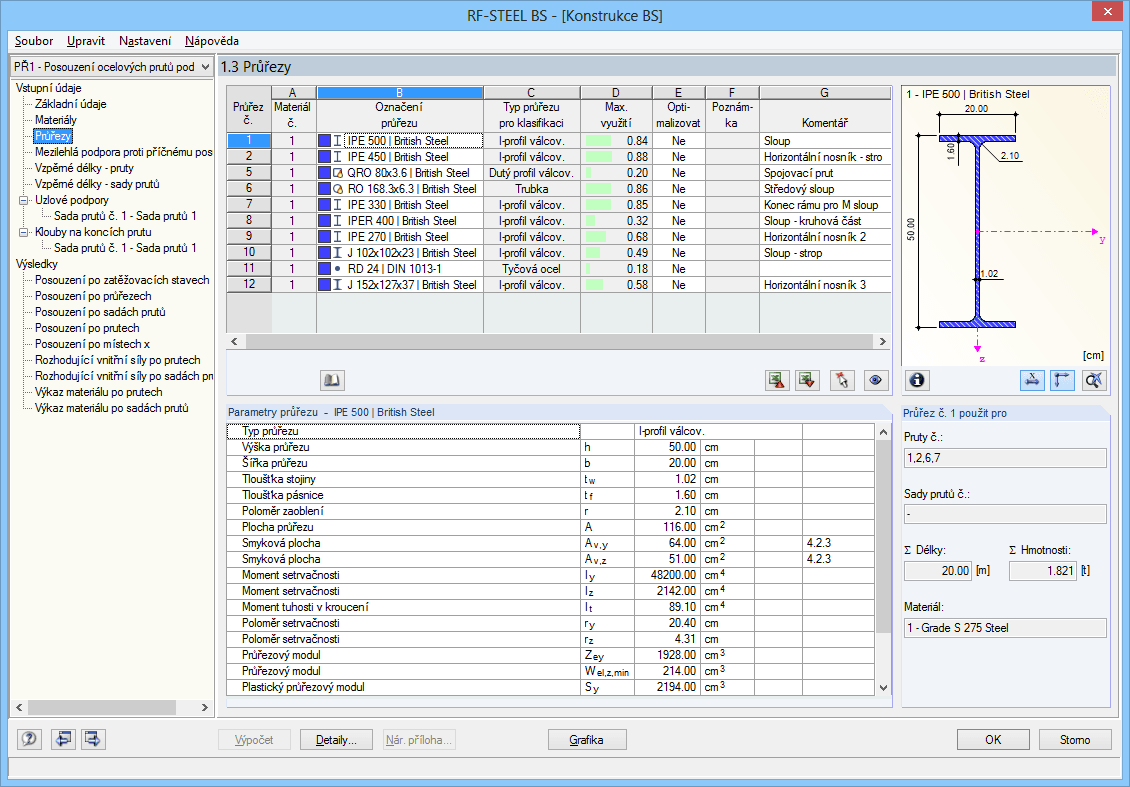Open Vzpěrné délky - pruty item
The image size is (1130, 787).
click(x=84, y=168)
